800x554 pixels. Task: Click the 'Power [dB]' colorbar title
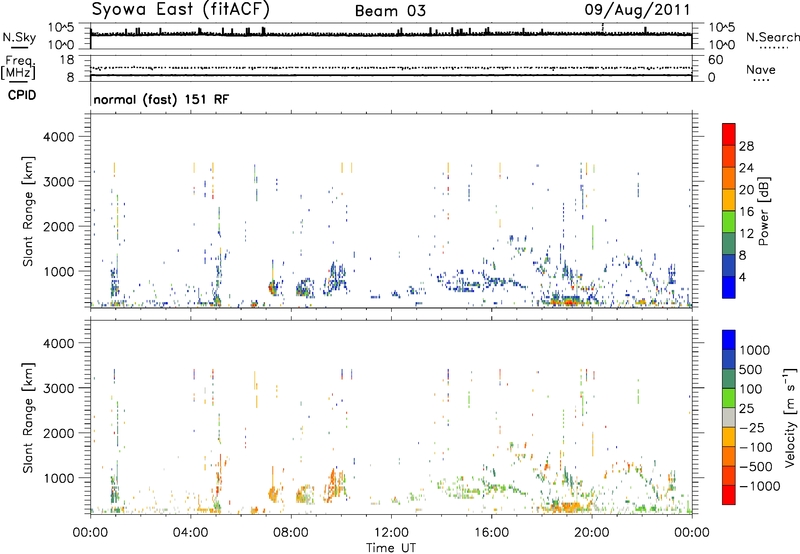click(763, 211)
